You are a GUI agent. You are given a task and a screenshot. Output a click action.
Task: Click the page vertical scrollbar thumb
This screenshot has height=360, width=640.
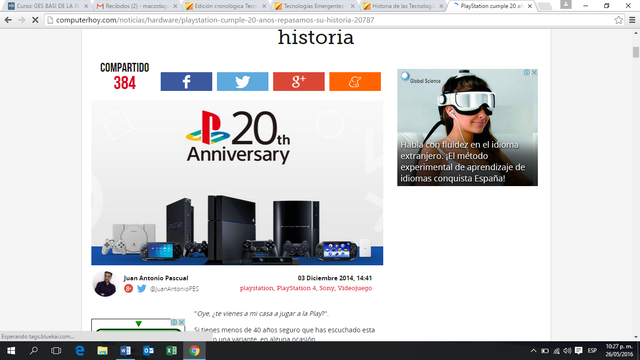636,52
